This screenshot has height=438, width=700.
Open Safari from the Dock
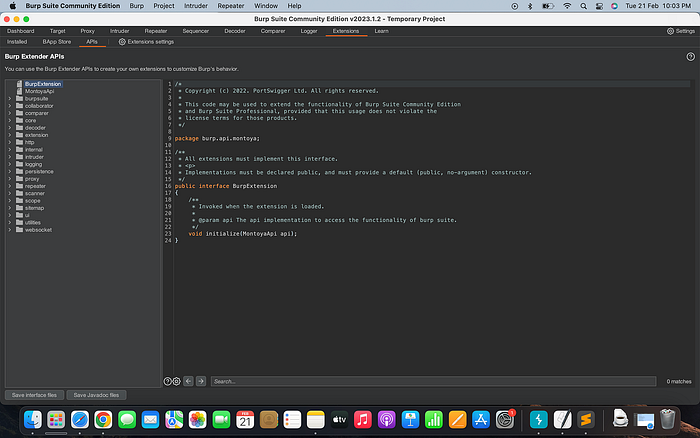point(80,420)
